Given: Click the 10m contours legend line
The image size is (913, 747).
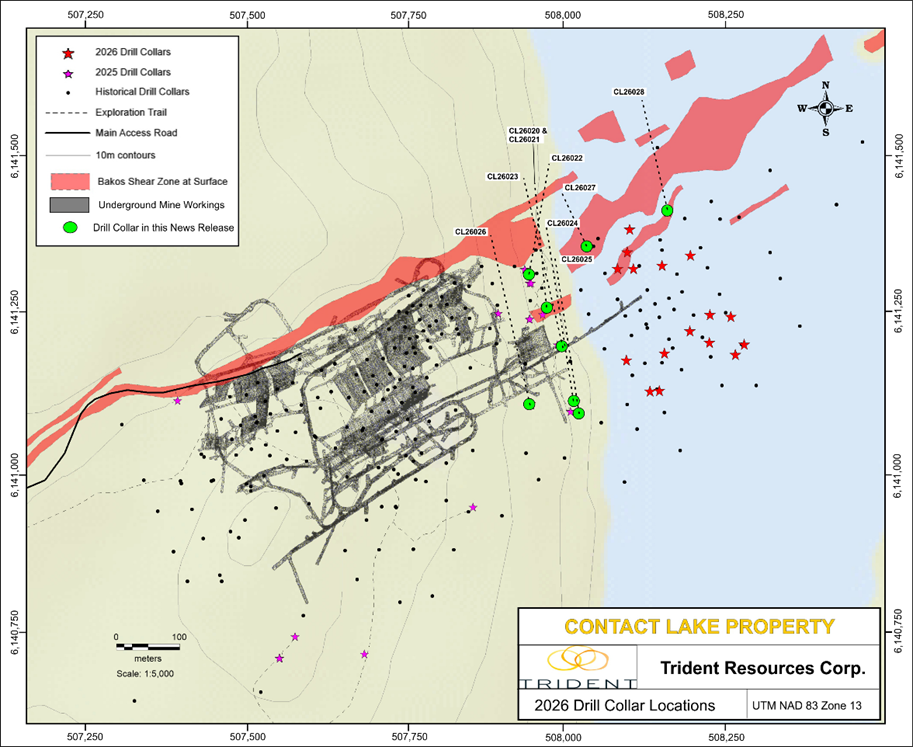Looking at the screenshot, I should point(68,155).
